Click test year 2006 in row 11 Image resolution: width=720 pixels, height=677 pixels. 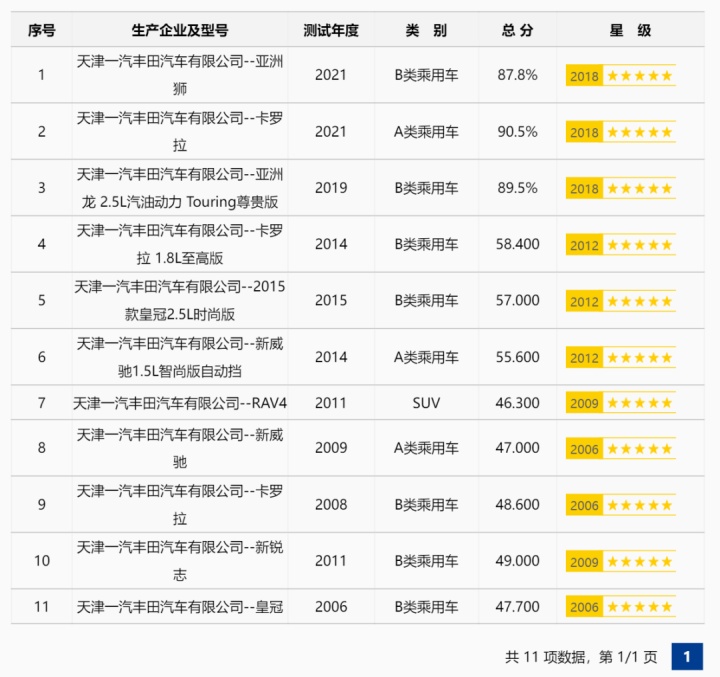point(331,606)
